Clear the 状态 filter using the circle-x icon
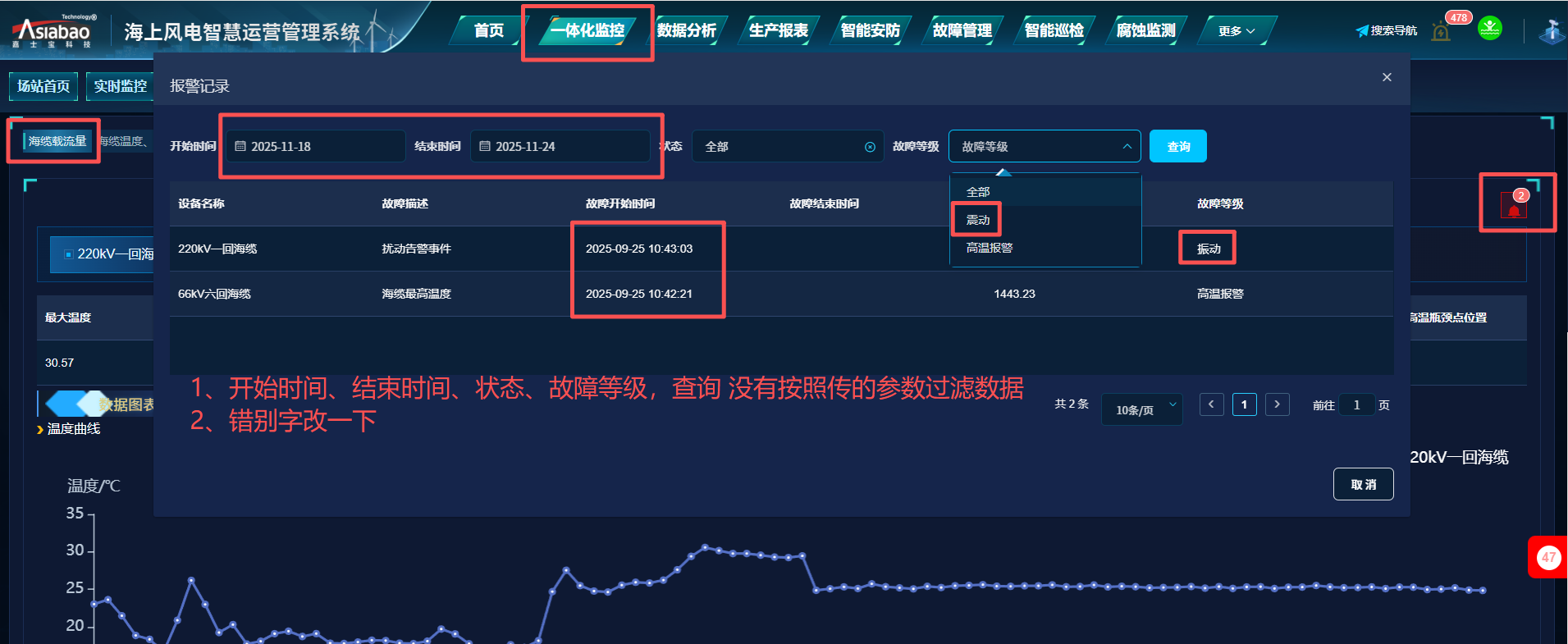Viewport: 1568px width, 644px height. (870, 147)
